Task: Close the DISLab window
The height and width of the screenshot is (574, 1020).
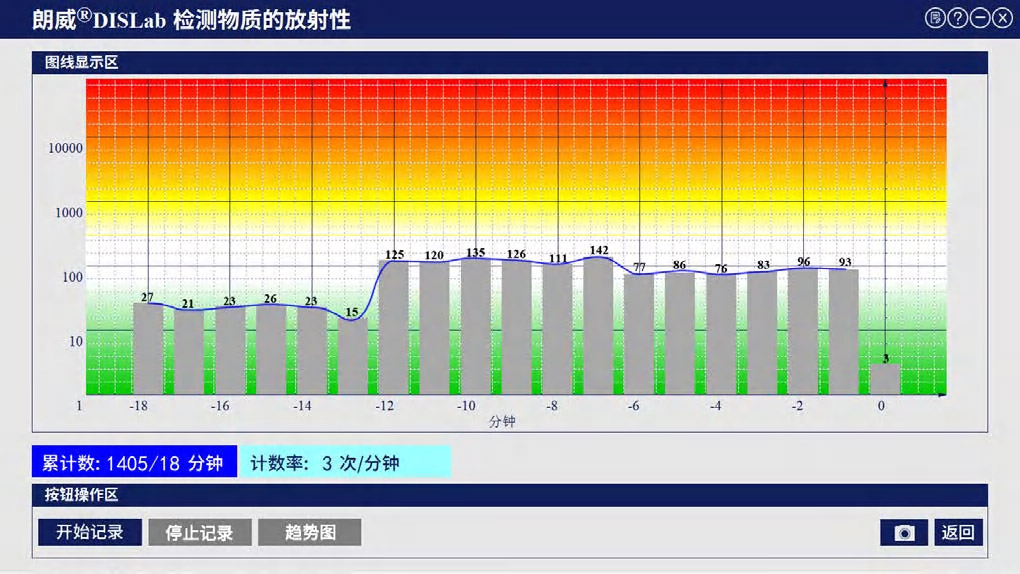Action: click(1002, 18)
